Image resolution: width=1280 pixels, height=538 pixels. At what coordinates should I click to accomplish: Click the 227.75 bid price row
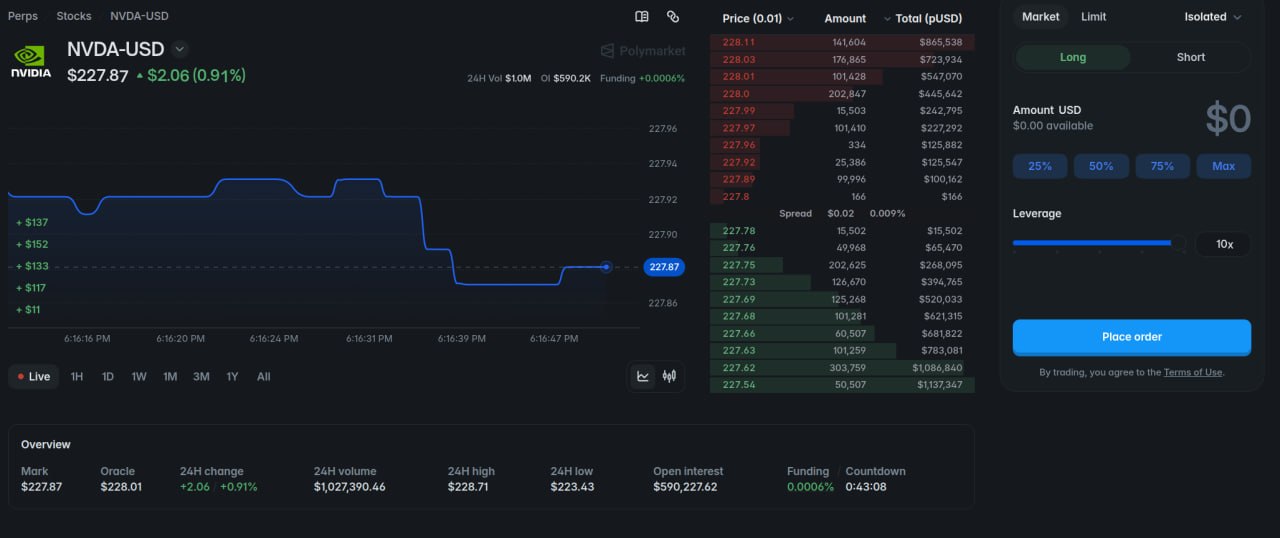point(842,265)
